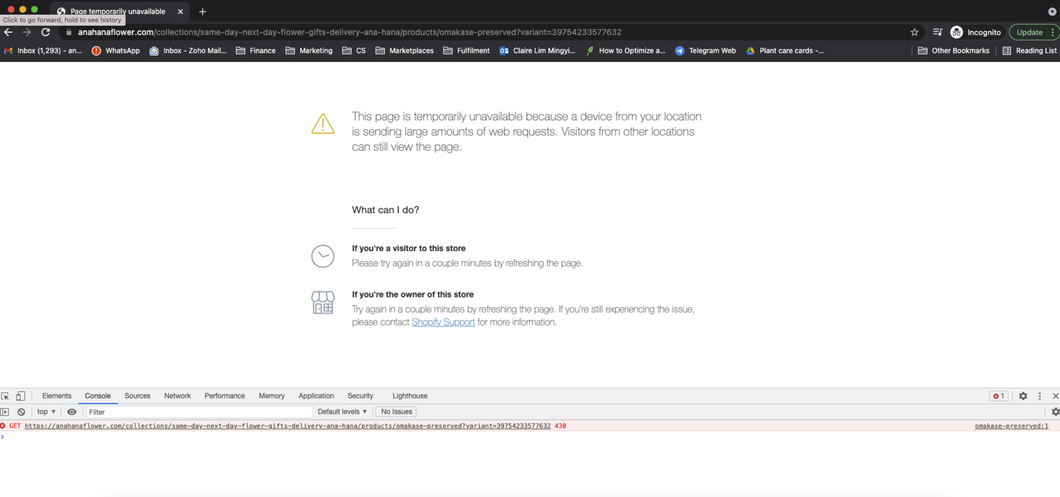Toggle the device toolbar icon in DevTools
This screenshot has height=497, width=1060.
[20, 396]
